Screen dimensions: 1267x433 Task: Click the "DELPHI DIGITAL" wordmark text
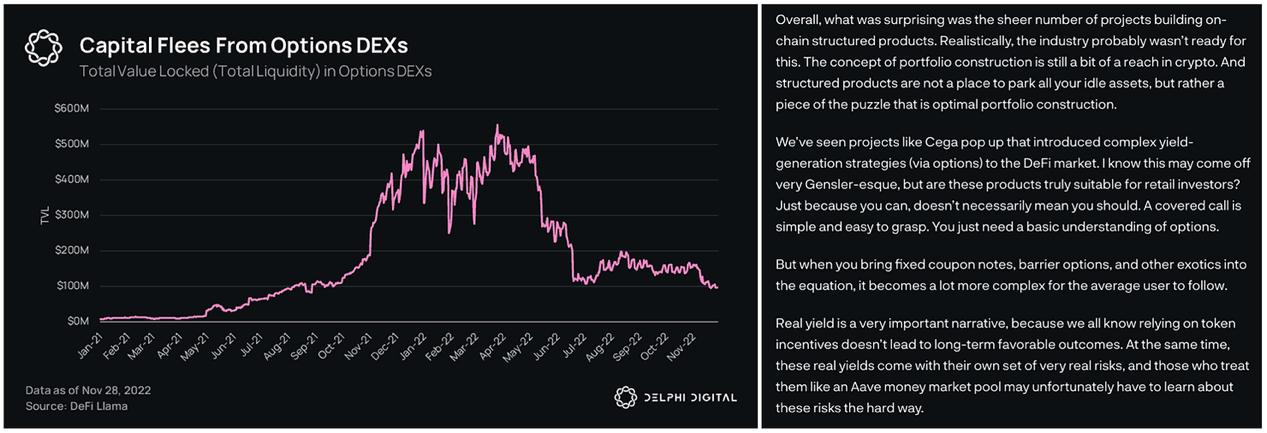[x=689, y=398]
